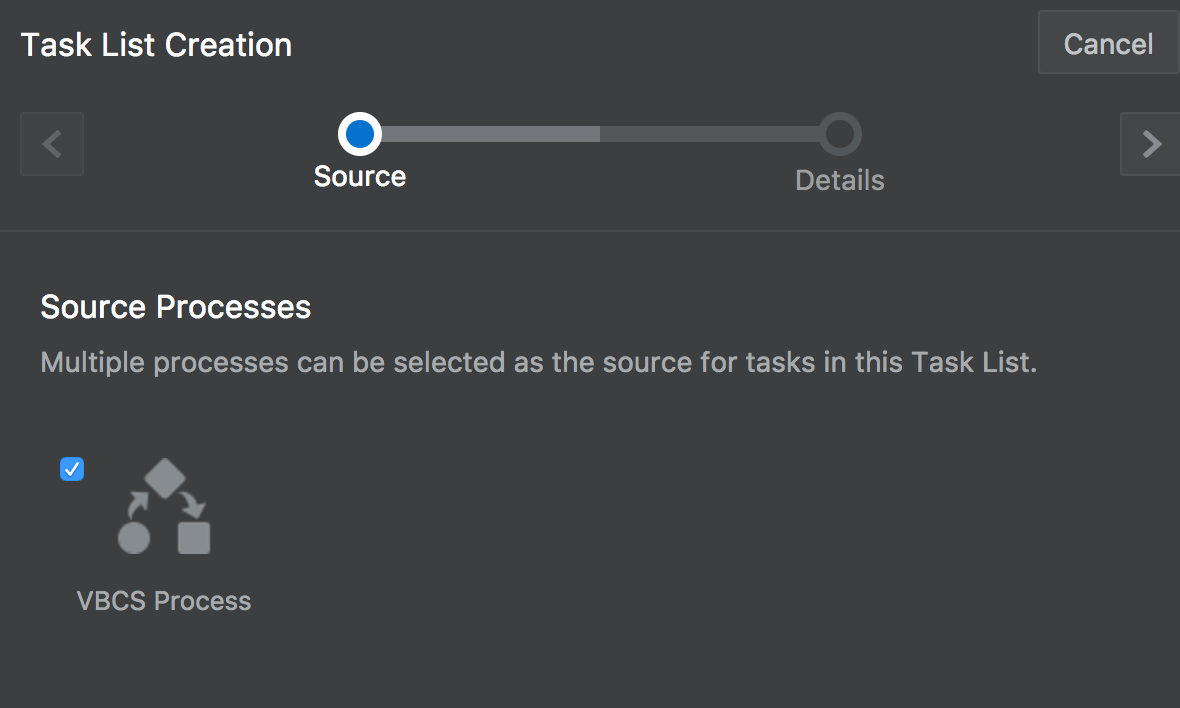Click the Multiple processes description text
The image size is (1180, 708).
point(539,363)
